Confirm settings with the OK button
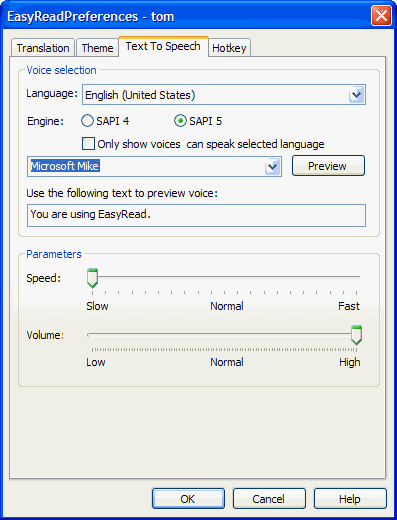 pos(188,499)
